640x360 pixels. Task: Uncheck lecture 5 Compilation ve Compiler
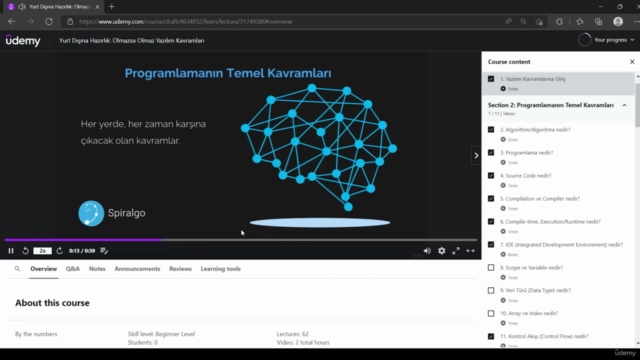[491, 198]
